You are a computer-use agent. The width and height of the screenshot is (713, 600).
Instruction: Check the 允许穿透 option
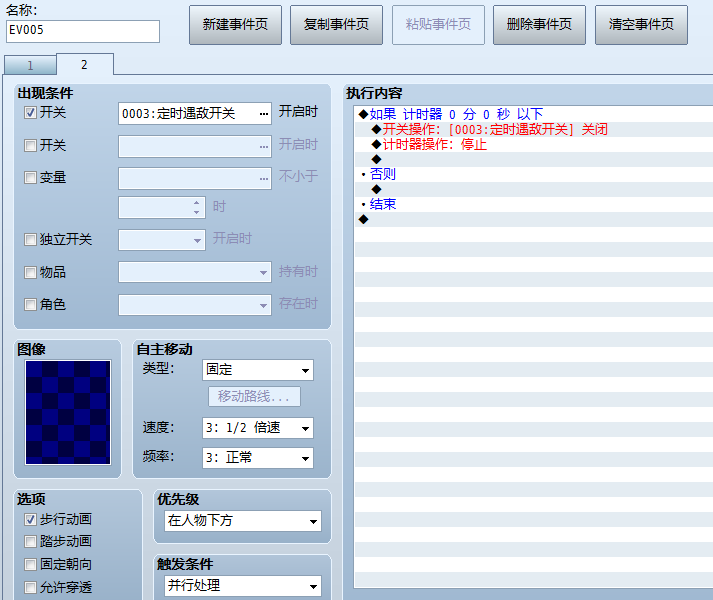(30, 587)
